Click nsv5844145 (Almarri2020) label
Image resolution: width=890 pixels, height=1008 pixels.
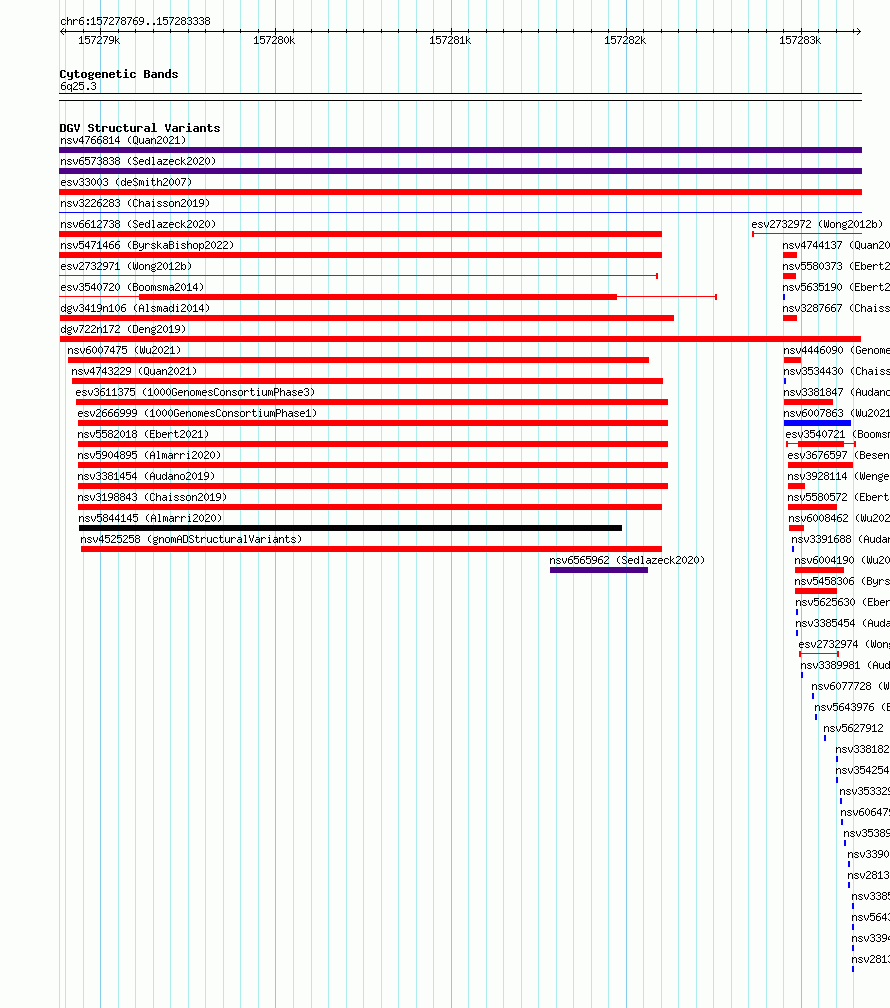coord(150,519)
